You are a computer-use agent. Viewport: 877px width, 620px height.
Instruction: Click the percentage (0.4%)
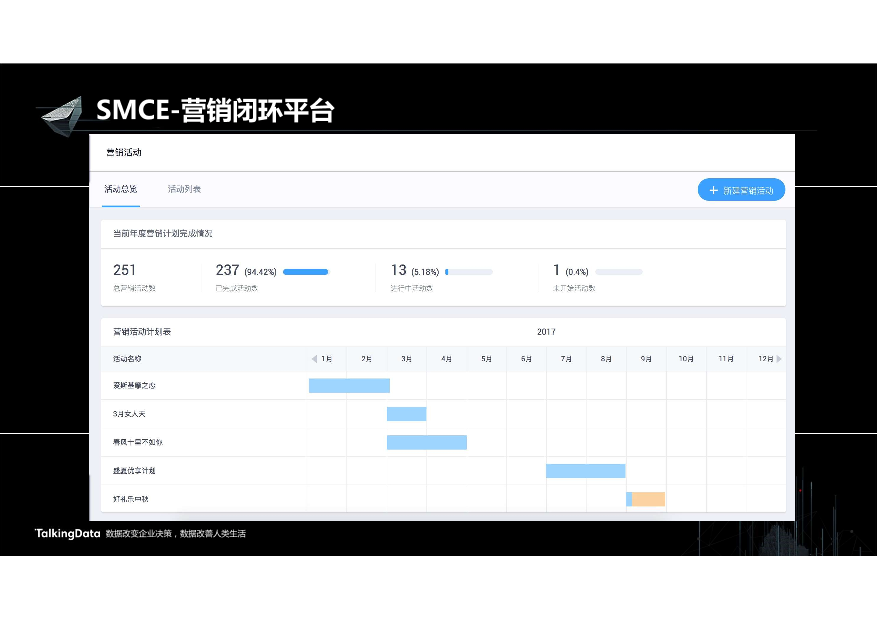pyautogui.click(x=577, y=272)
